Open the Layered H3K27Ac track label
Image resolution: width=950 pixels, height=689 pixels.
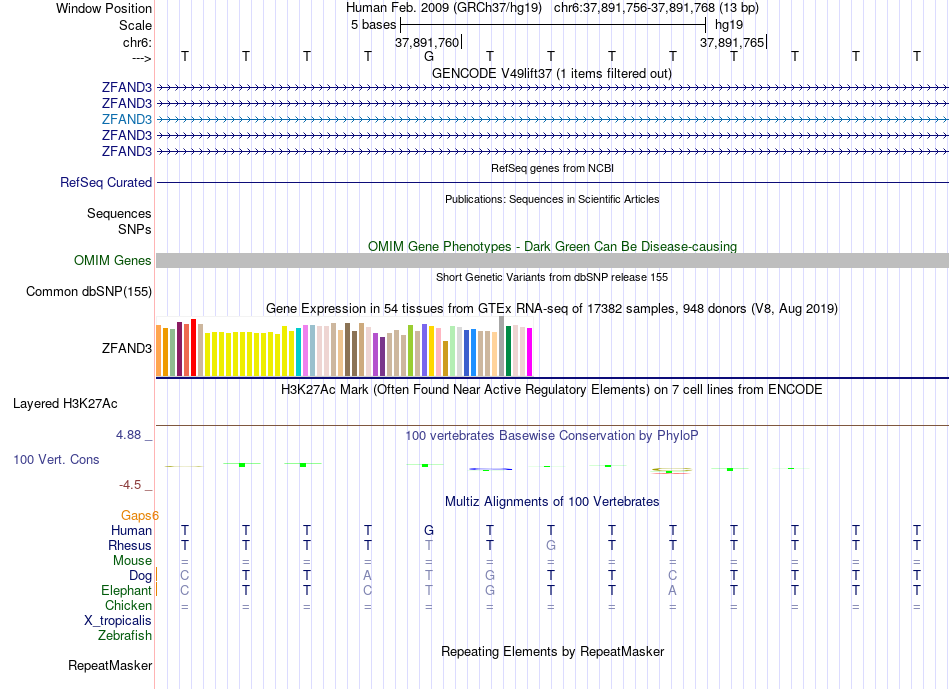click(65, 404)
